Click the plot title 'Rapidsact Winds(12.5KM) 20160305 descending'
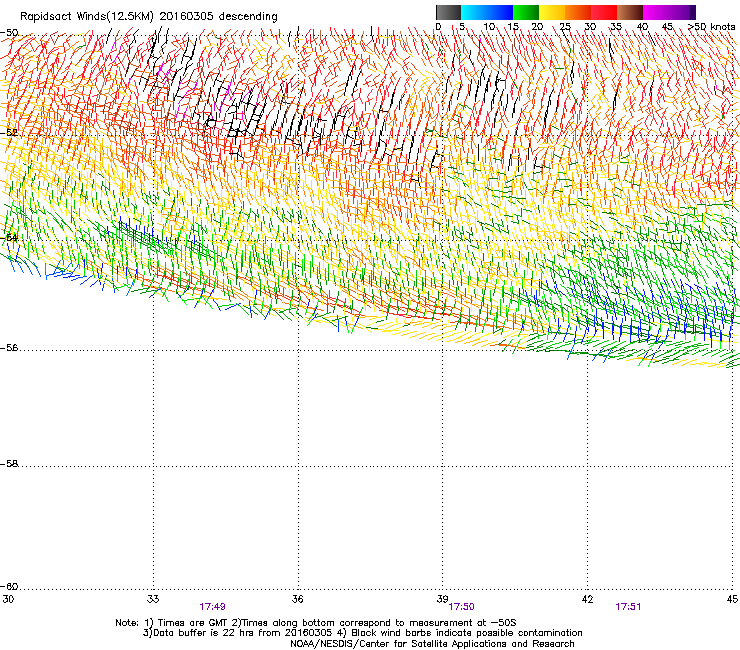The image size is (740, 650). point(149,17)
